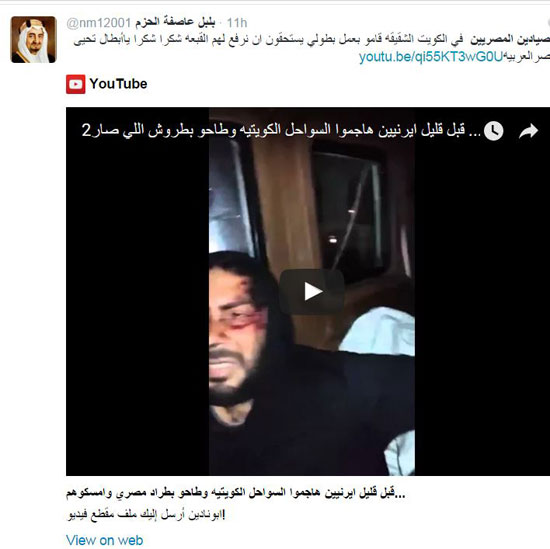
Task: Click the hashtag text beside youtu.be link
Action: coord(527,57)
